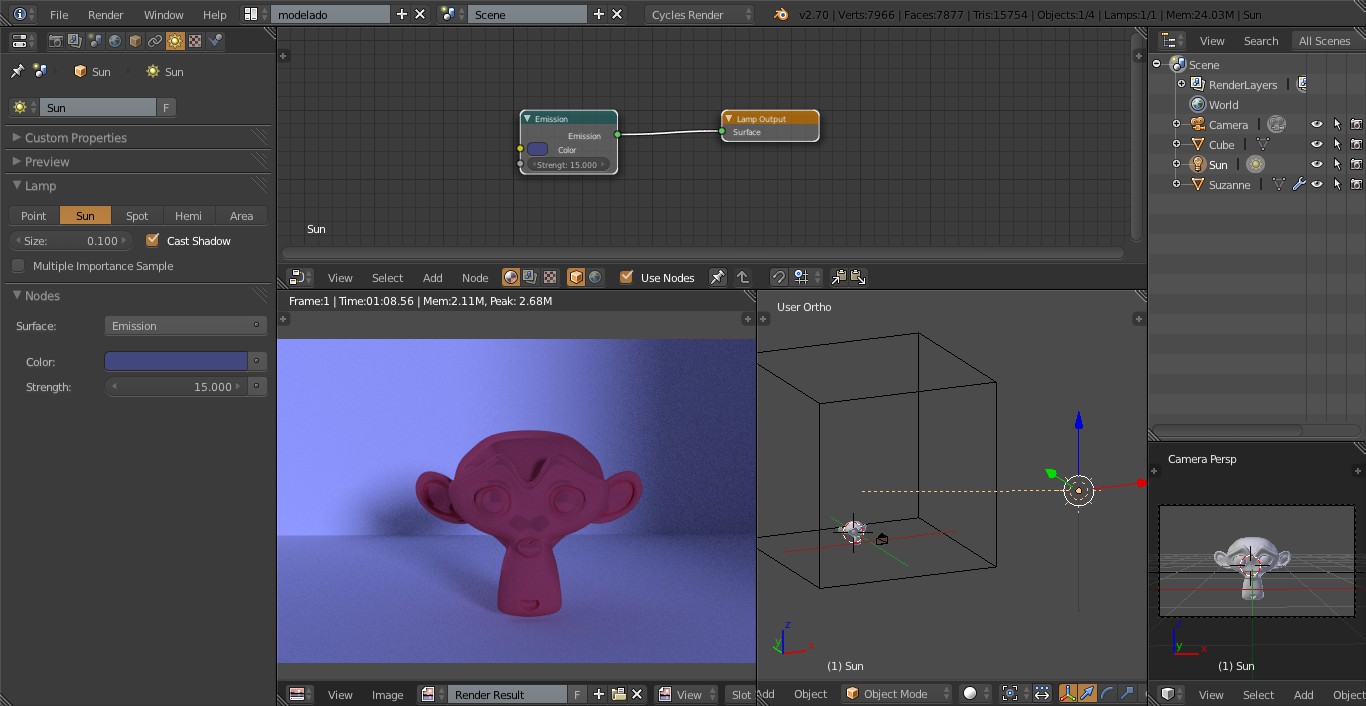
Task: Open the Window menu
Action: click(163, 15)
